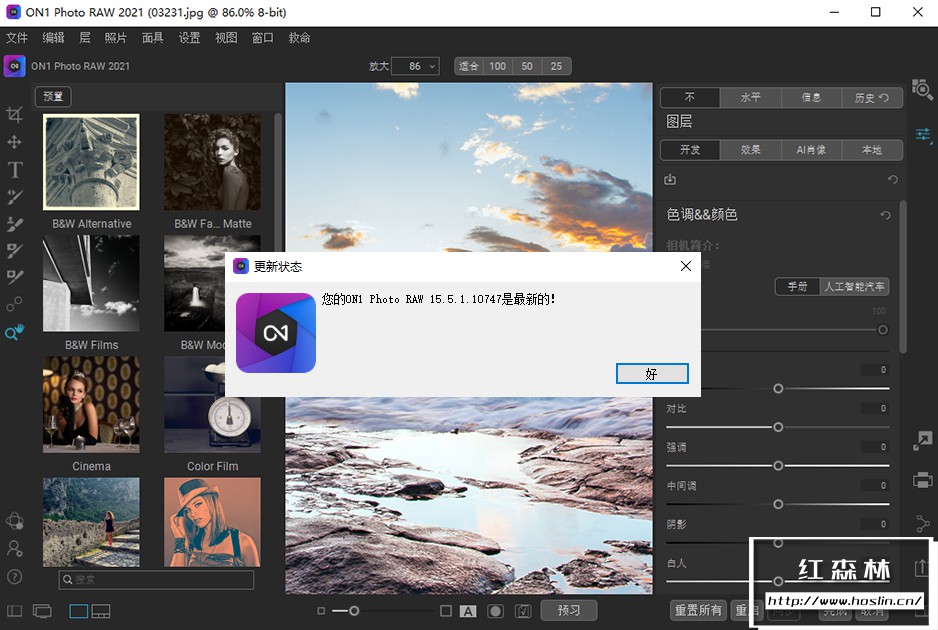This screenshot has width=938, height=630.
Task: Switch to the 信息 tab
Action: [x=811, y=97]
